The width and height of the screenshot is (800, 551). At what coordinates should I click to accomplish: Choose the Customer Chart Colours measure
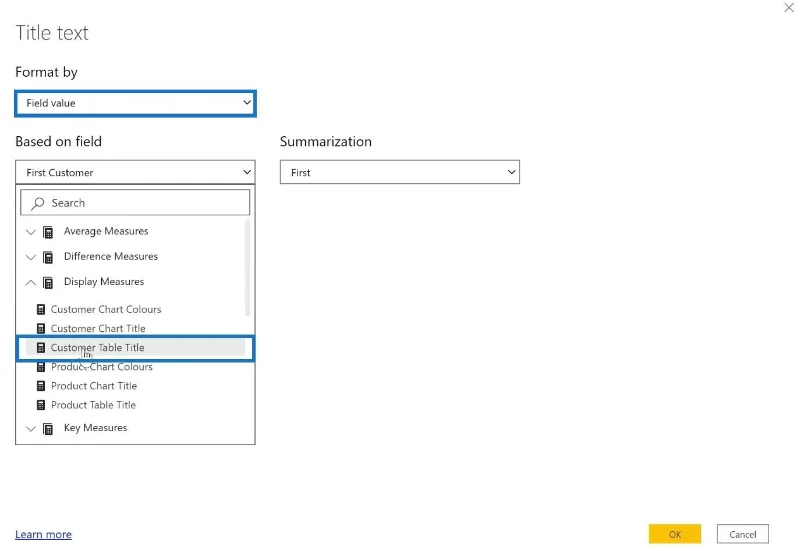coord(106,309)
